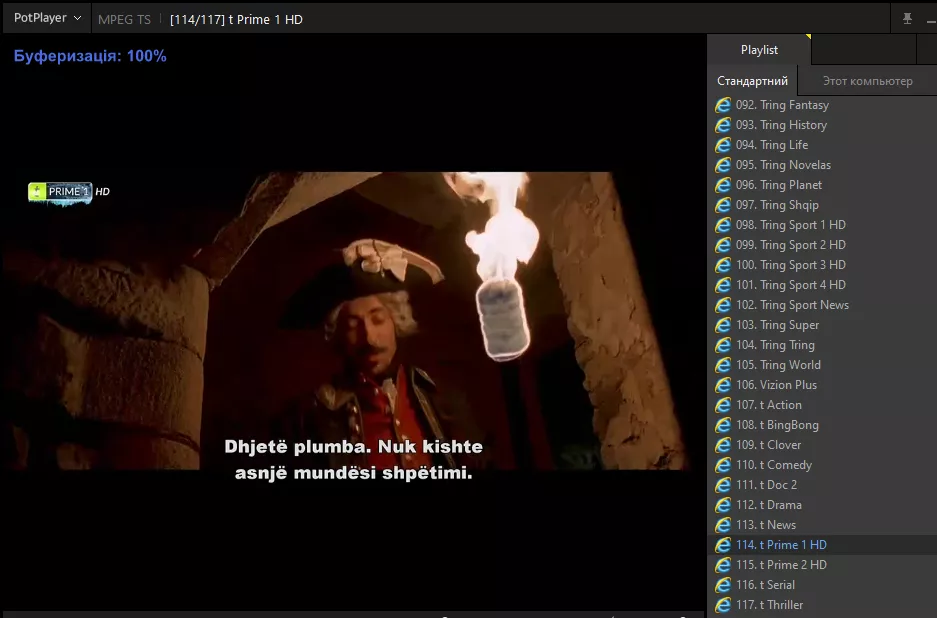Select '103. Tring Super' playlist row

[x=822, y=325]
